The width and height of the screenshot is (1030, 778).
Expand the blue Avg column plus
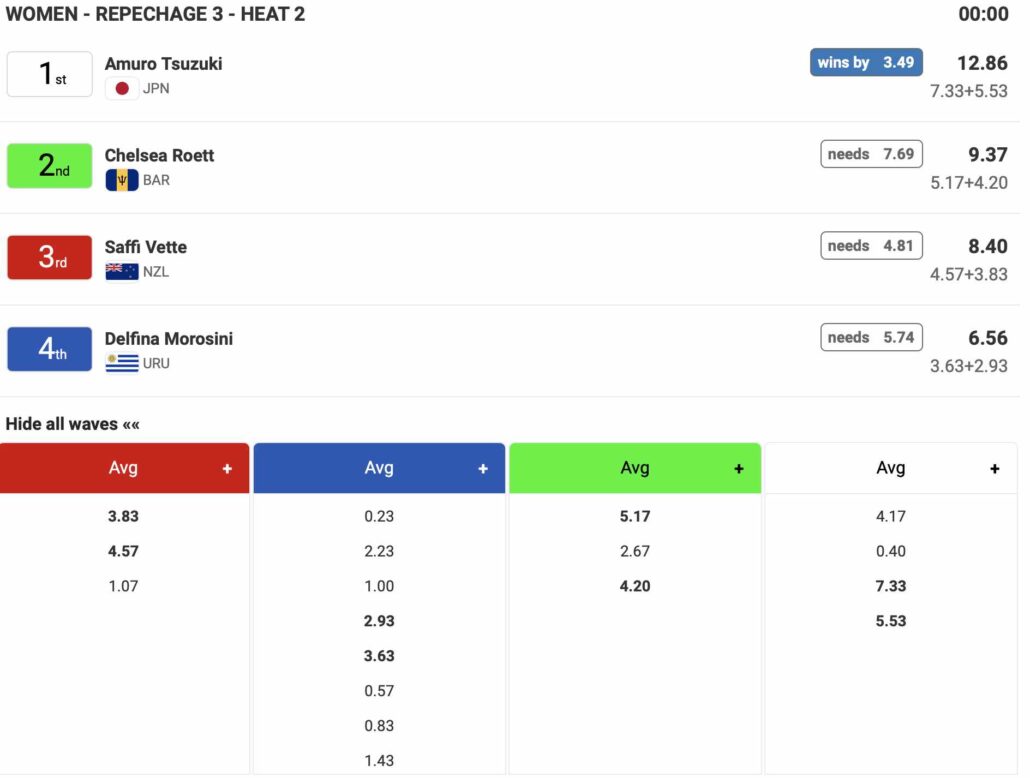click(483, 469)
